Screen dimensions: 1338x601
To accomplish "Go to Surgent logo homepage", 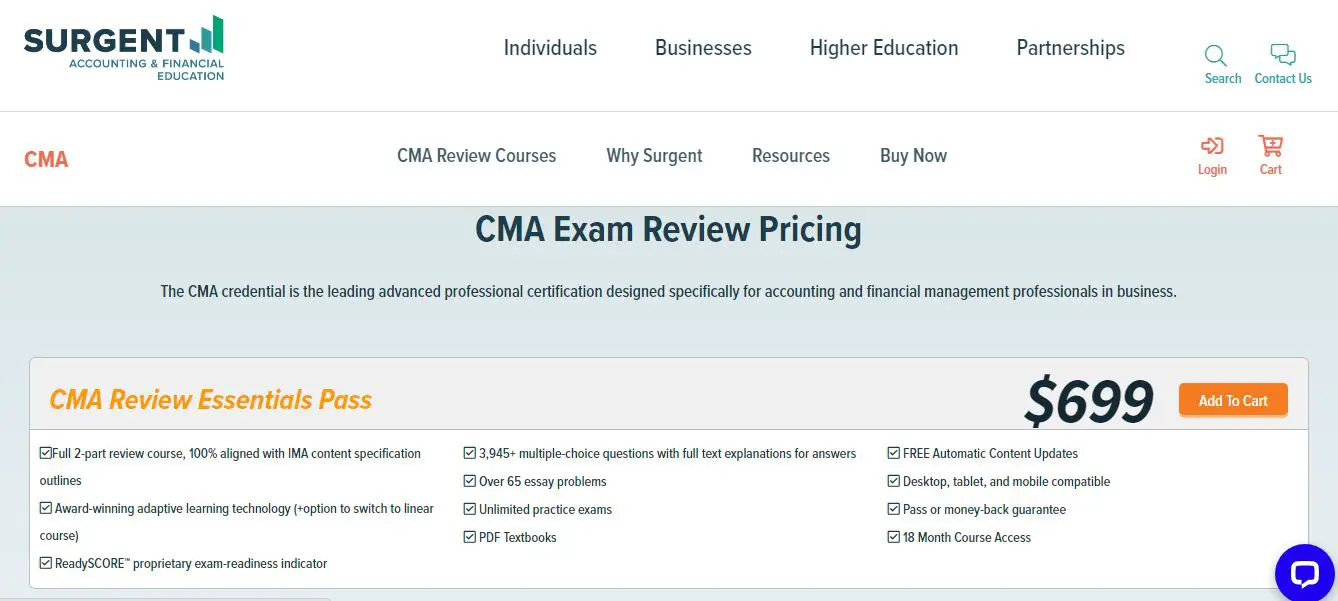I will (x=124, y=49).
